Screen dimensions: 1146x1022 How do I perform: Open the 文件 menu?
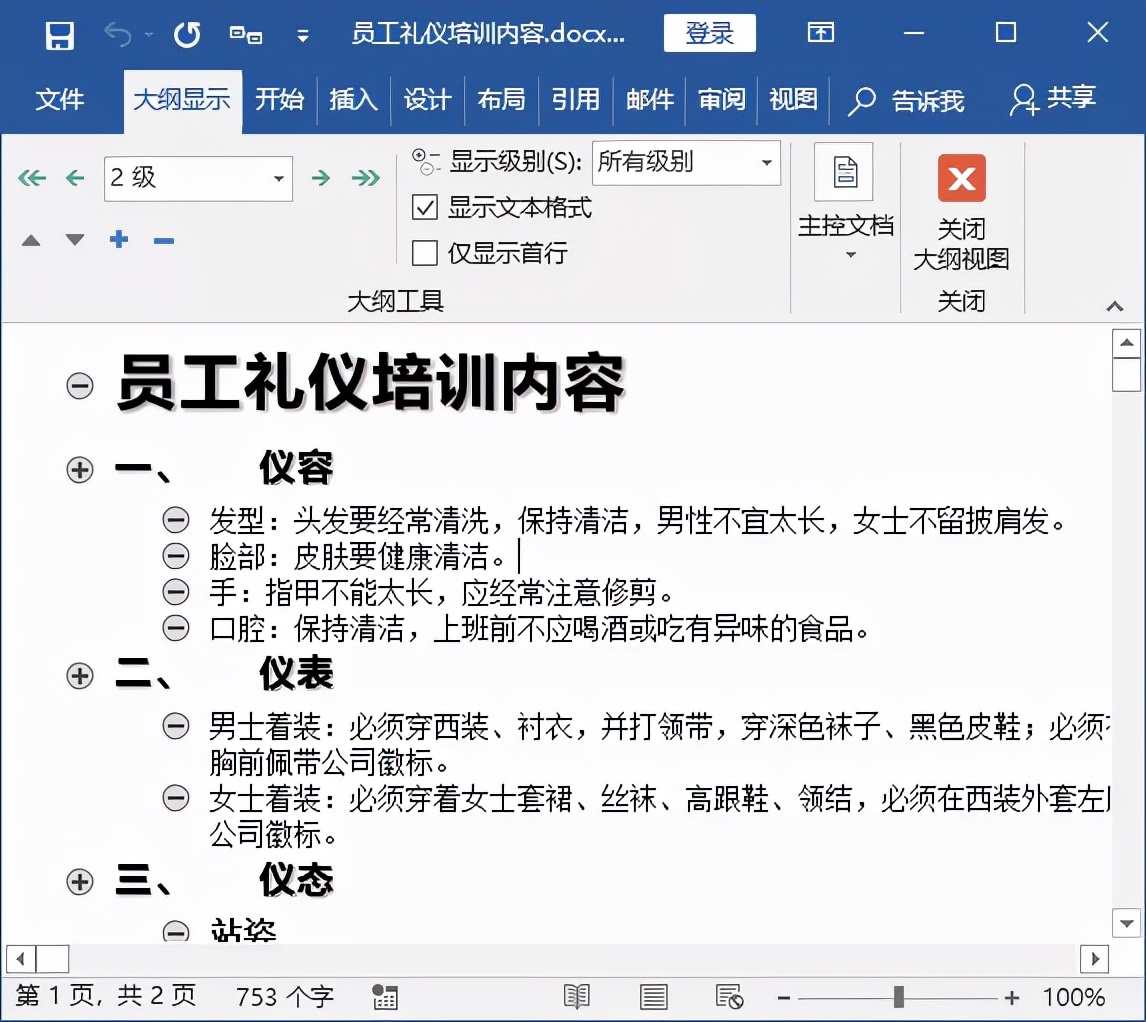click(62, 100)
